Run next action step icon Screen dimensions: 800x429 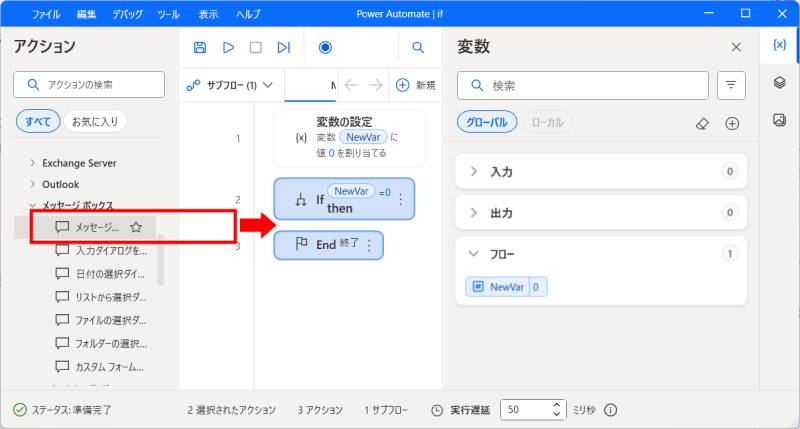pyautogui.click(x=283, y=47)
